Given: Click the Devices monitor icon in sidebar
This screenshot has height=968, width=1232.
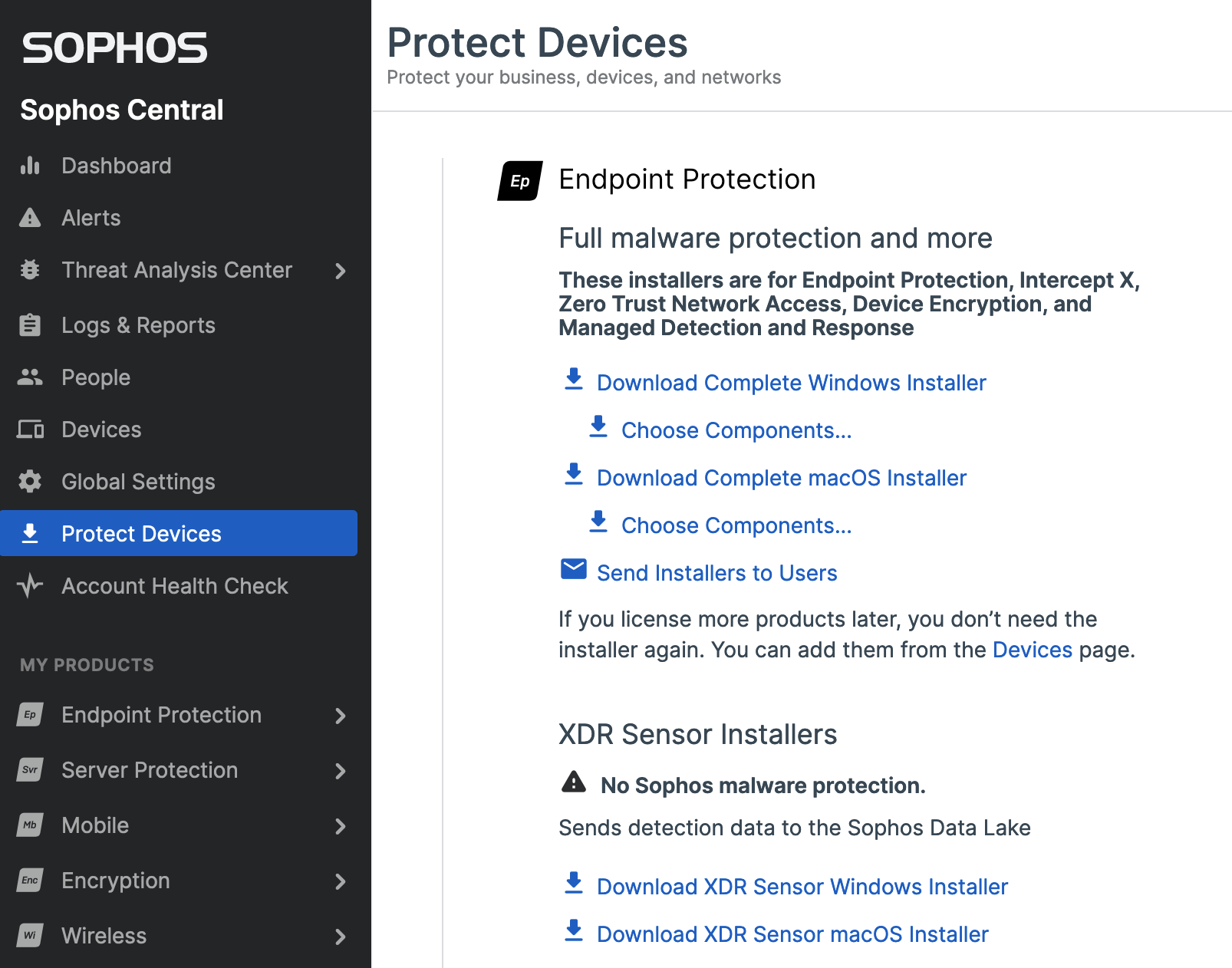Looking at the screenshot, I should point(30,430).
